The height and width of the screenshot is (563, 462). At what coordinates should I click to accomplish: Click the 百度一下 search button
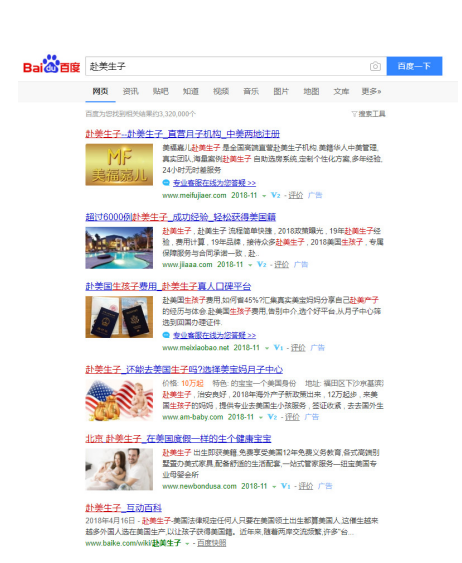click(x=414, y=66)
